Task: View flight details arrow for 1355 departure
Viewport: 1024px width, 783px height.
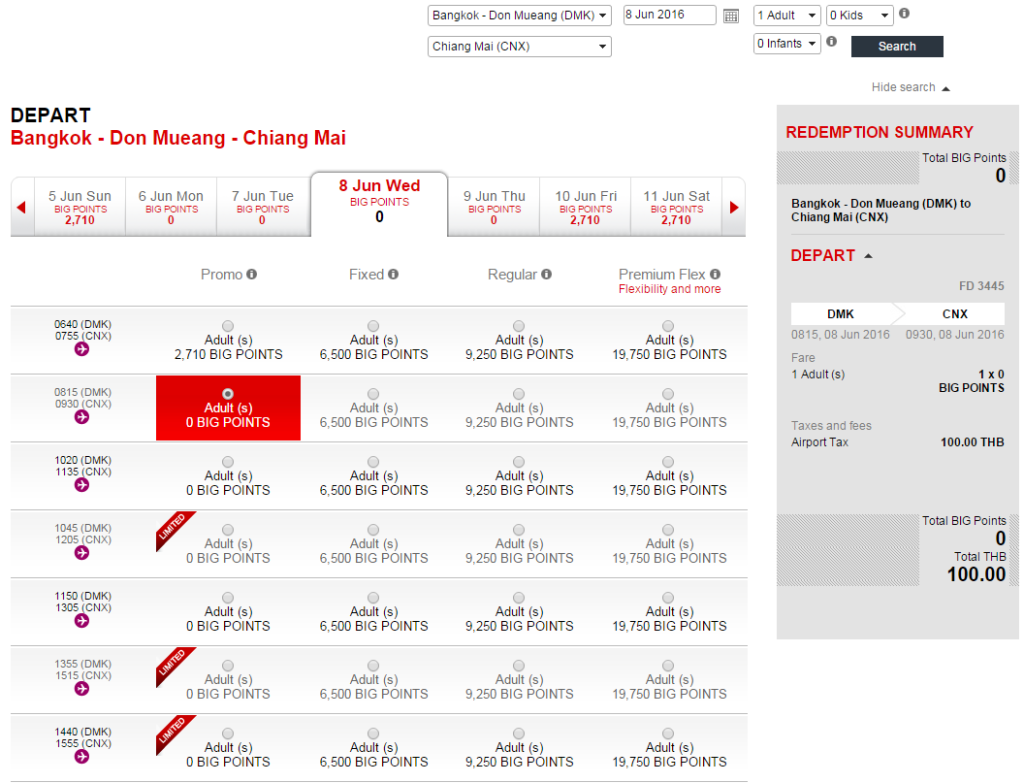Action: (x=82, y=689)
